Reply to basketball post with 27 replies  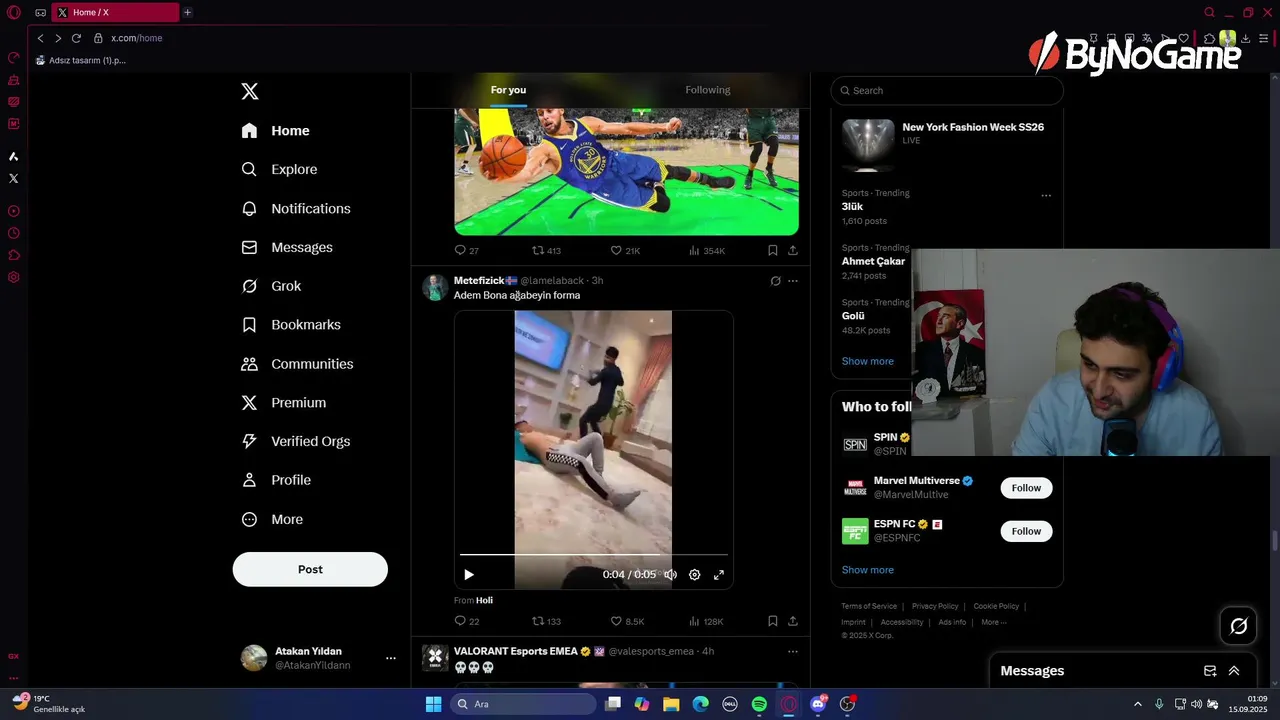[x=466, y=251]
